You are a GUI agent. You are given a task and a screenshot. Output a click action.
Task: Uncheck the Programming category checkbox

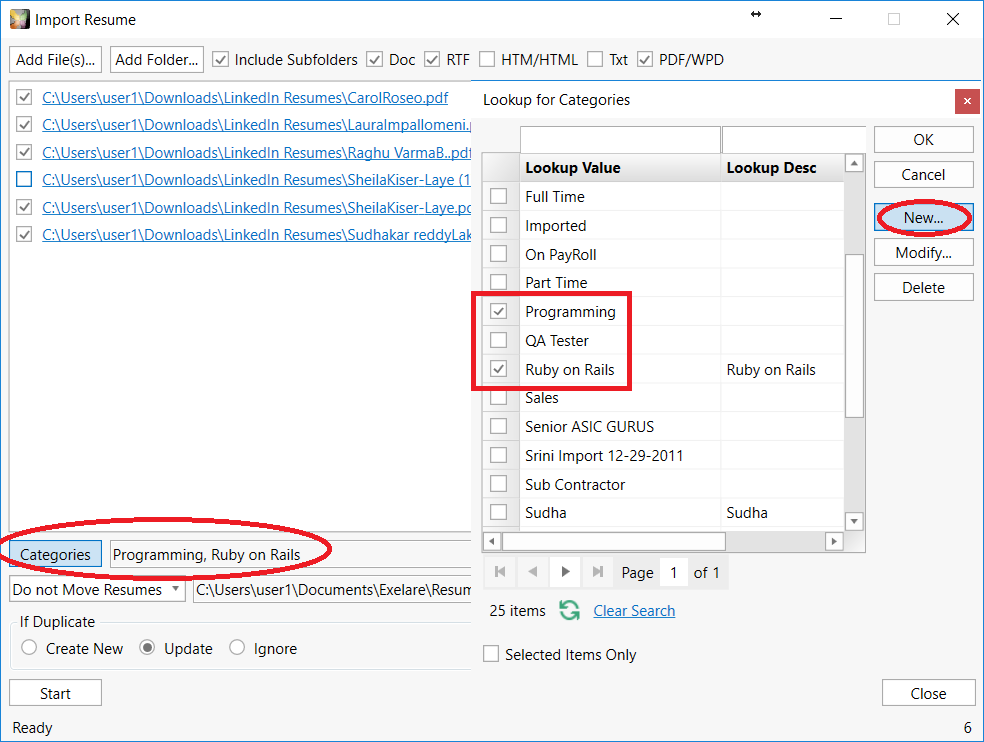498,311
